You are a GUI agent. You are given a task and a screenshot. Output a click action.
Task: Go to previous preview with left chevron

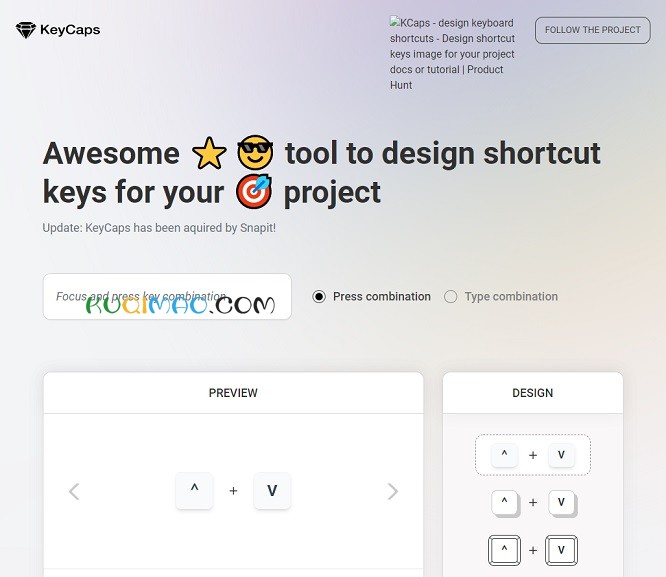[74, 492]
